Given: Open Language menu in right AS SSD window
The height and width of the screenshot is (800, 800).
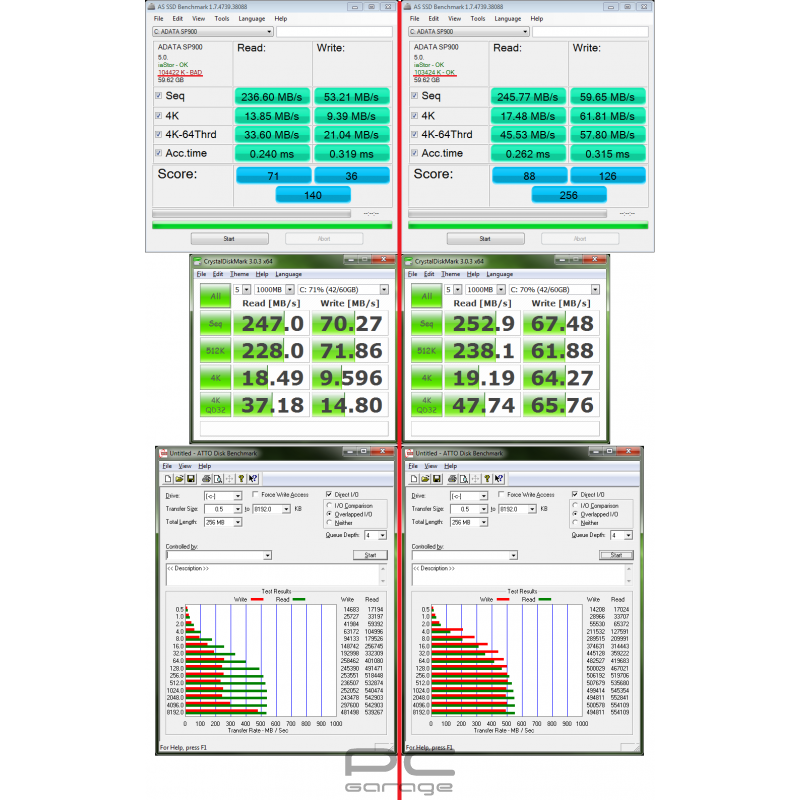Looking at the screenshot, I should 508,18.
